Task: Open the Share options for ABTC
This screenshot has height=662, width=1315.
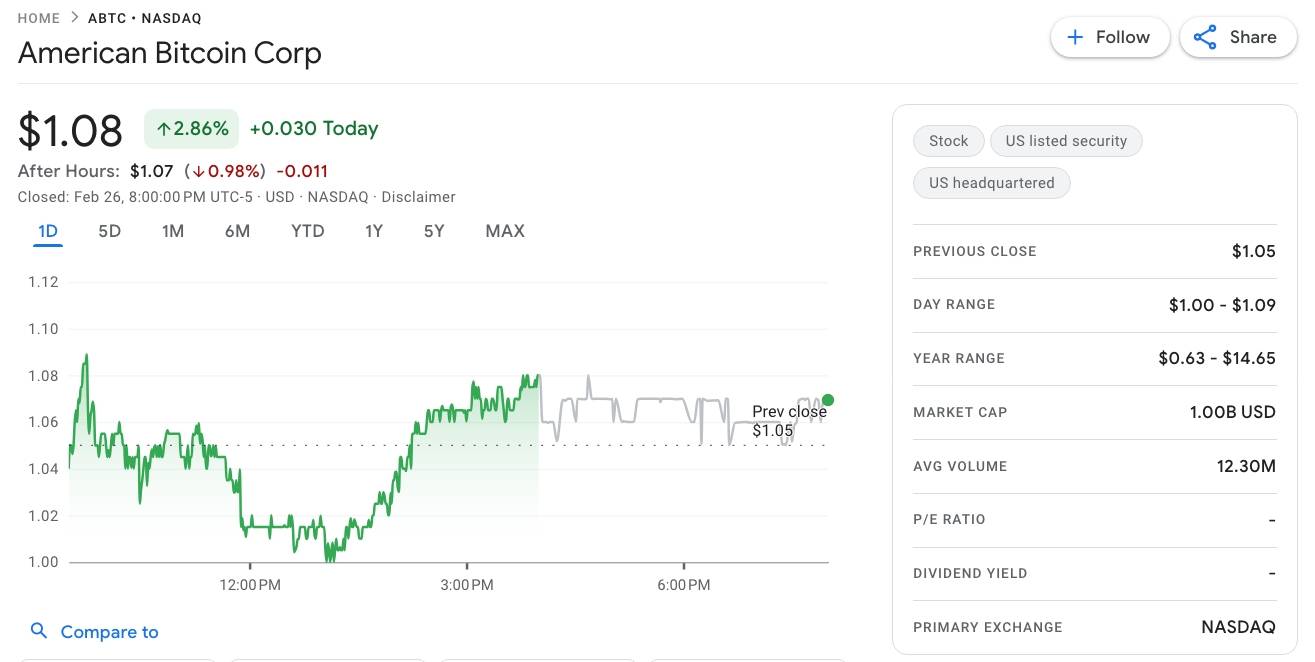Action: 1238,36
